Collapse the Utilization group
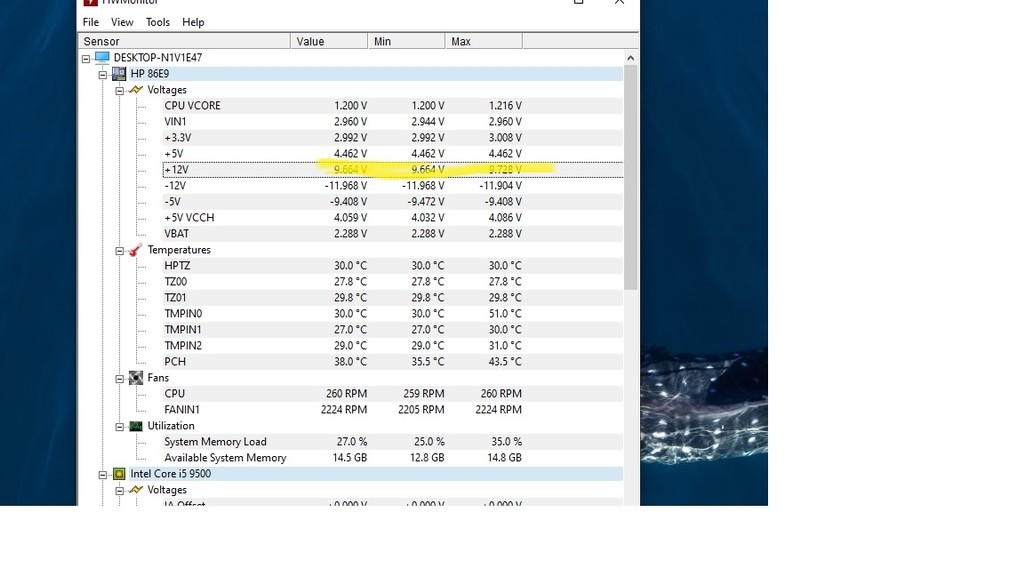Screen dimensions: 1024x576 (120, 426)
